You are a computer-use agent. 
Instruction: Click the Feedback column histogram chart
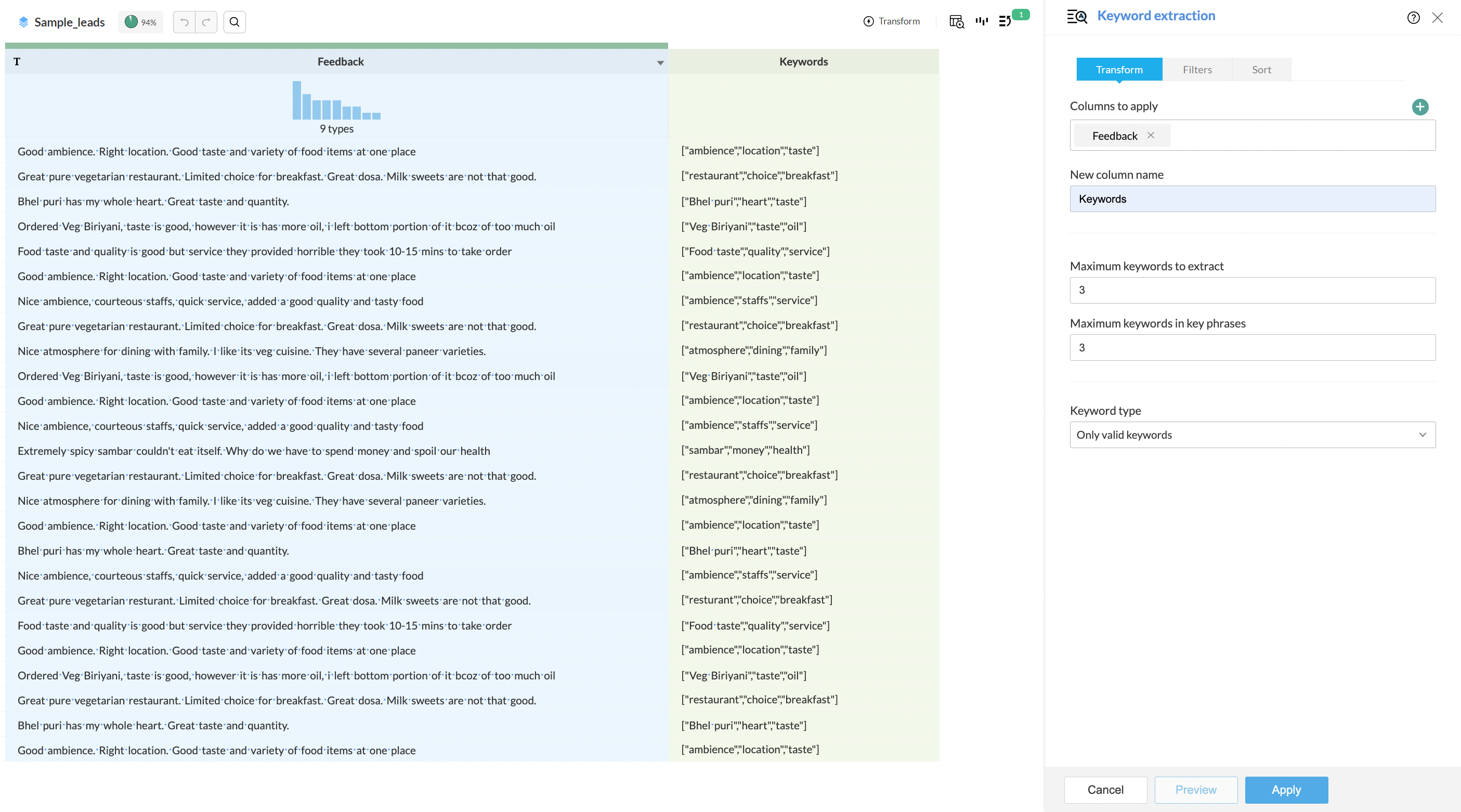[336, 101]
